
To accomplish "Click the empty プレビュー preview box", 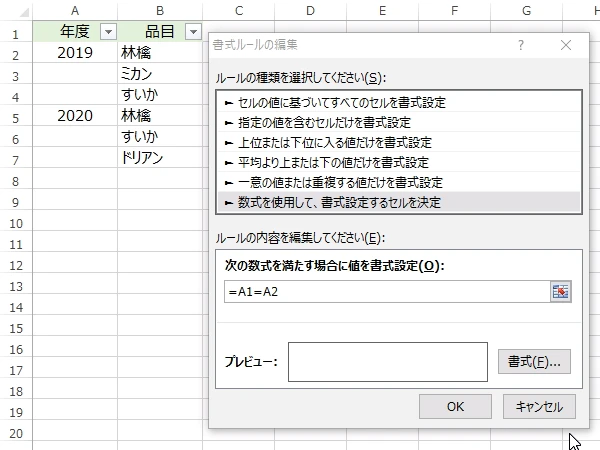I will coord(388,362).
